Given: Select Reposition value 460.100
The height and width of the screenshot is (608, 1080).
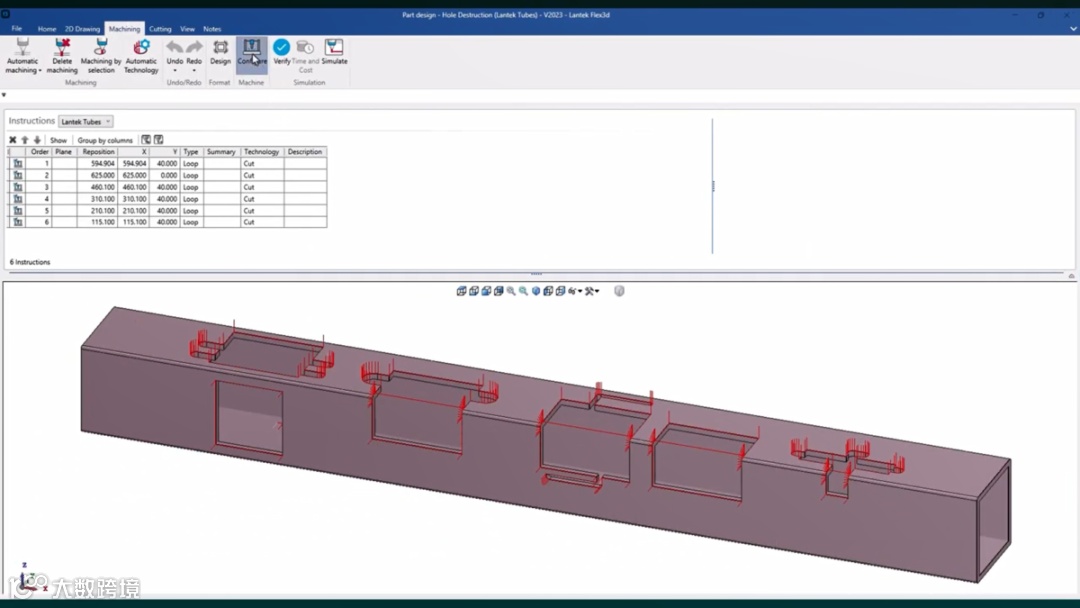Looking at the screenshot, I should [98, 187].
